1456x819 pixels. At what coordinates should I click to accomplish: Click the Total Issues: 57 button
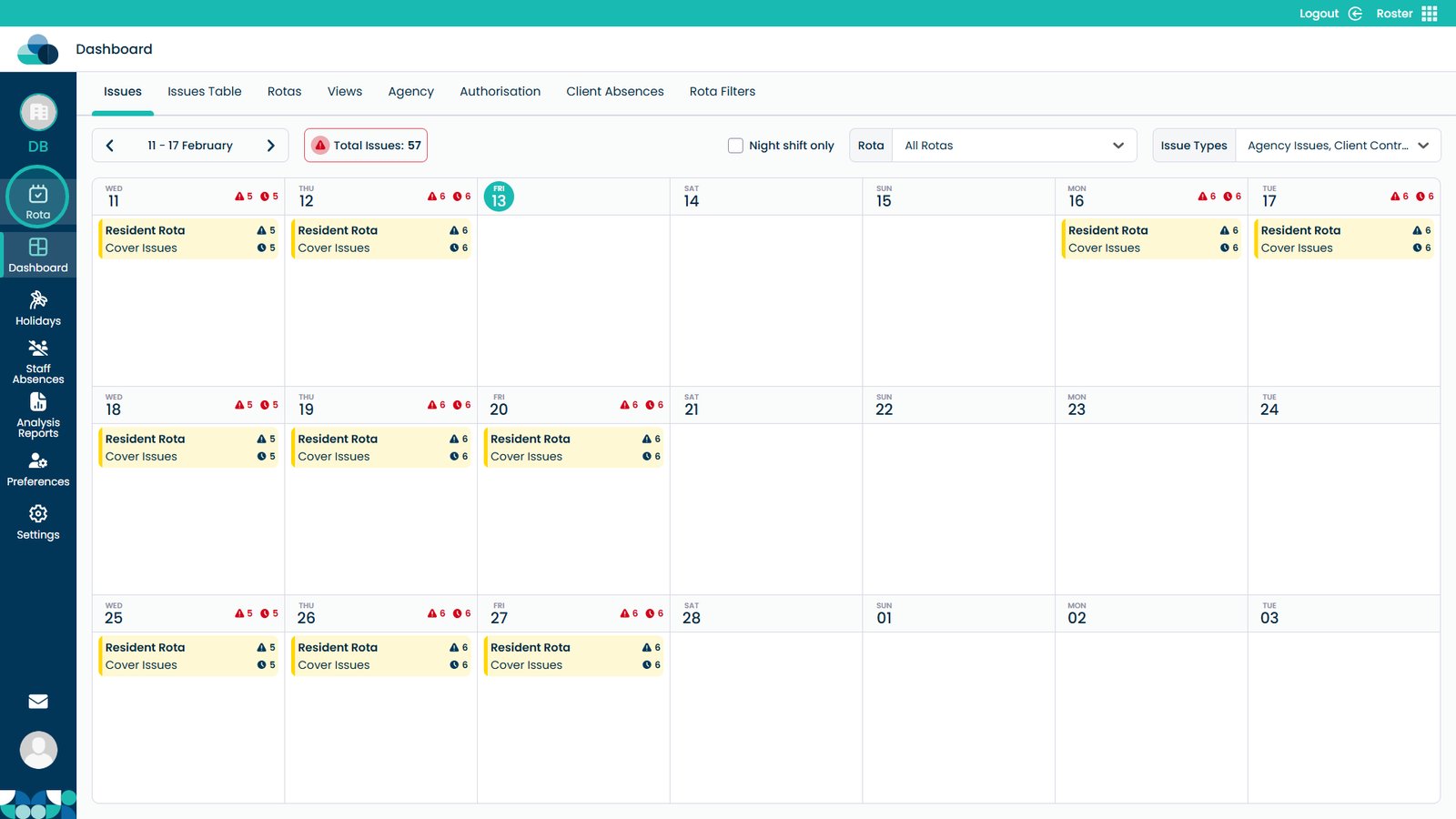[x=366, y=146]
